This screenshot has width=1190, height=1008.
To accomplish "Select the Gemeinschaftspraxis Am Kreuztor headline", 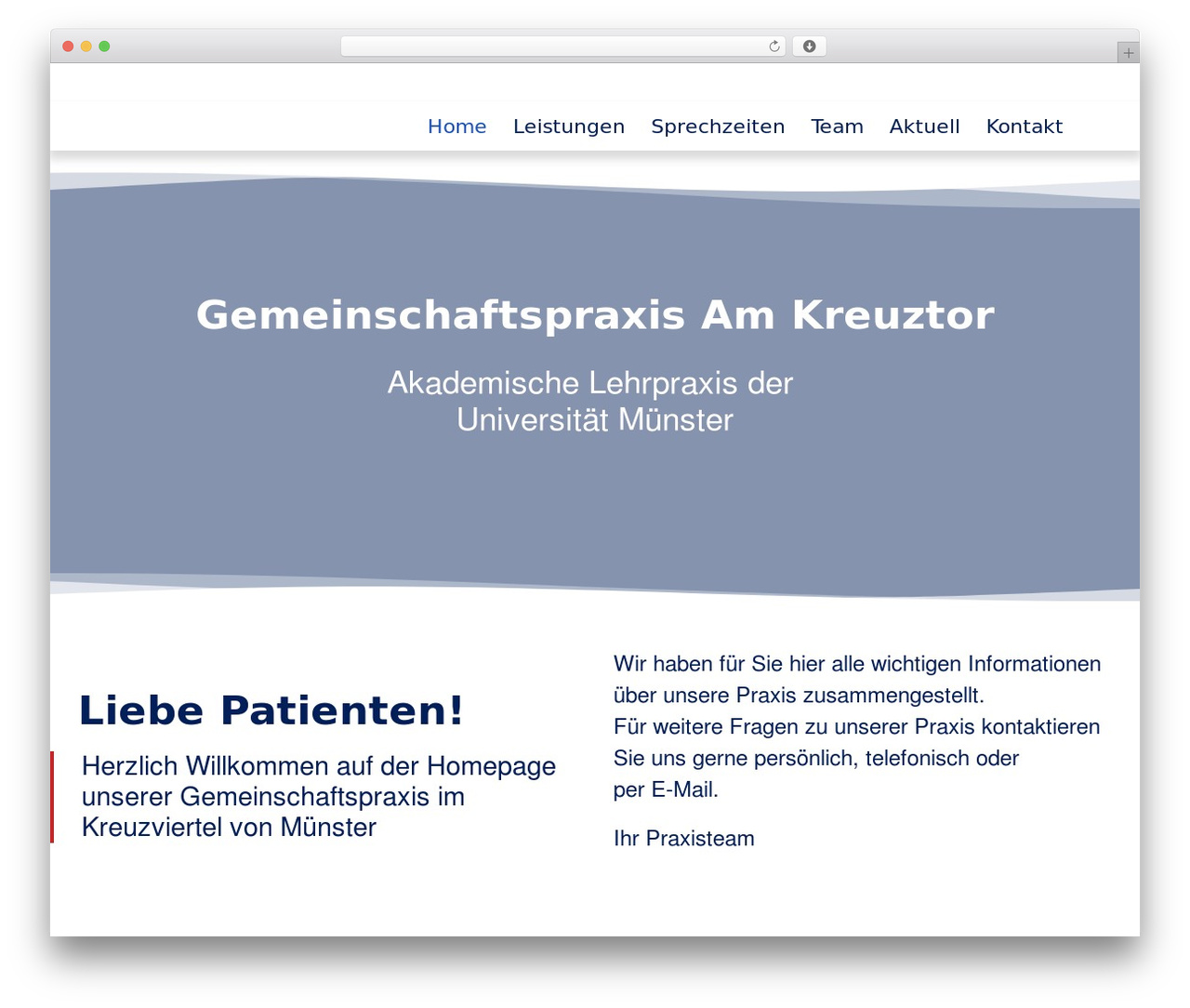I will [x=595, y=315].
